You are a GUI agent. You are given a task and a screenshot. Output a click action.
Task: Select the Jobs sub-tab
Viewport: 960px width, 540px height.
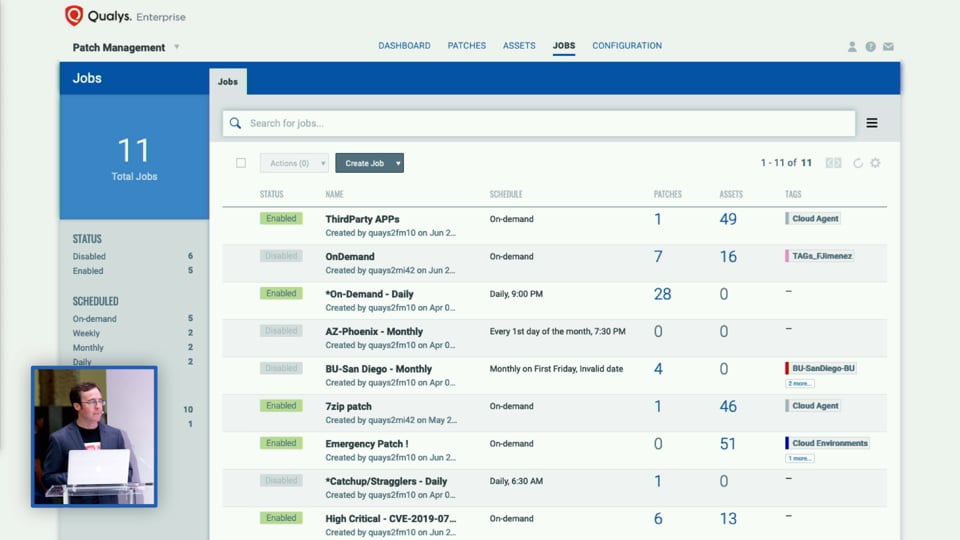coord(228,81)
